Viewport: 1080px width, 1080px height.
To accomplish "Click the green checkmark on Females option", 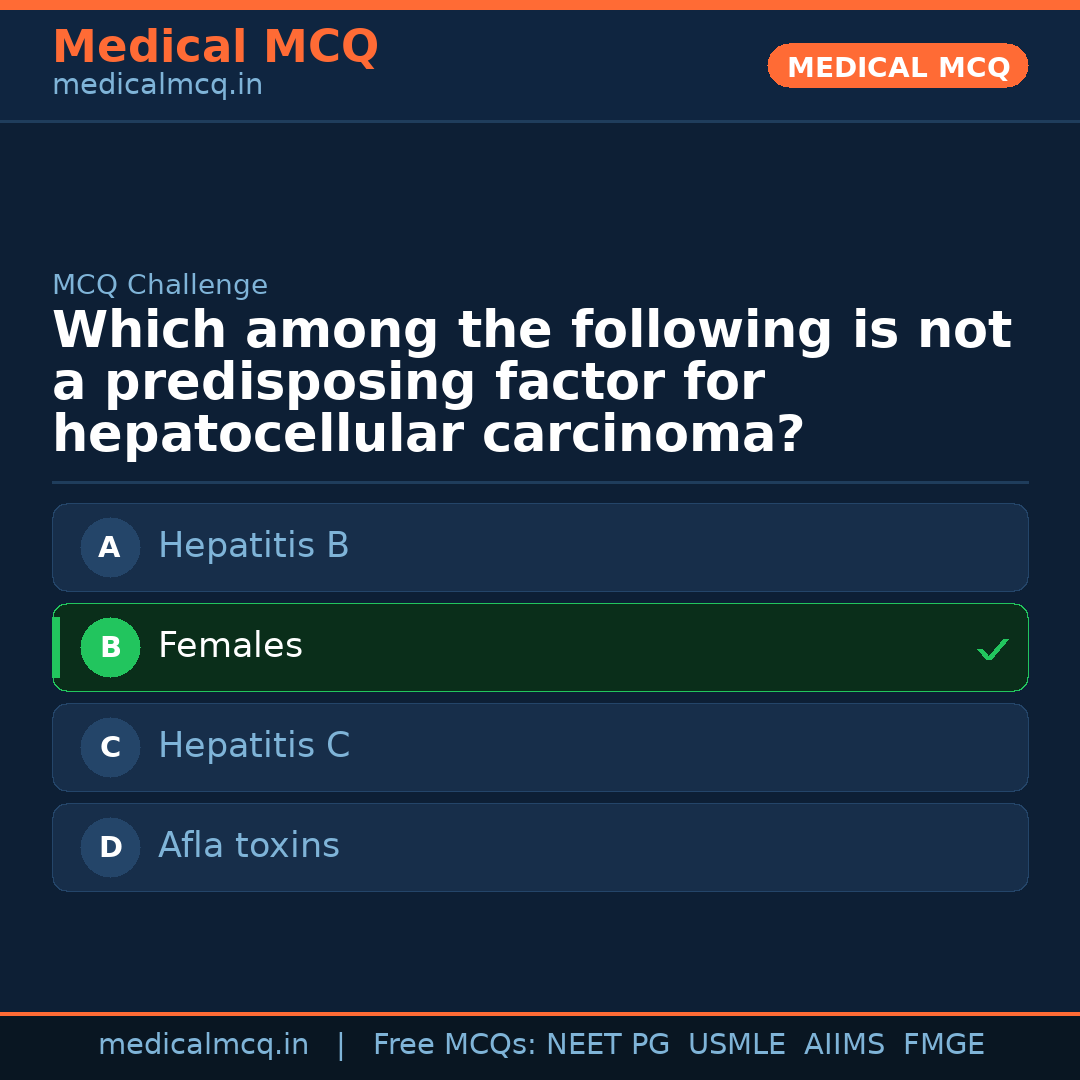I will [993, 650].
